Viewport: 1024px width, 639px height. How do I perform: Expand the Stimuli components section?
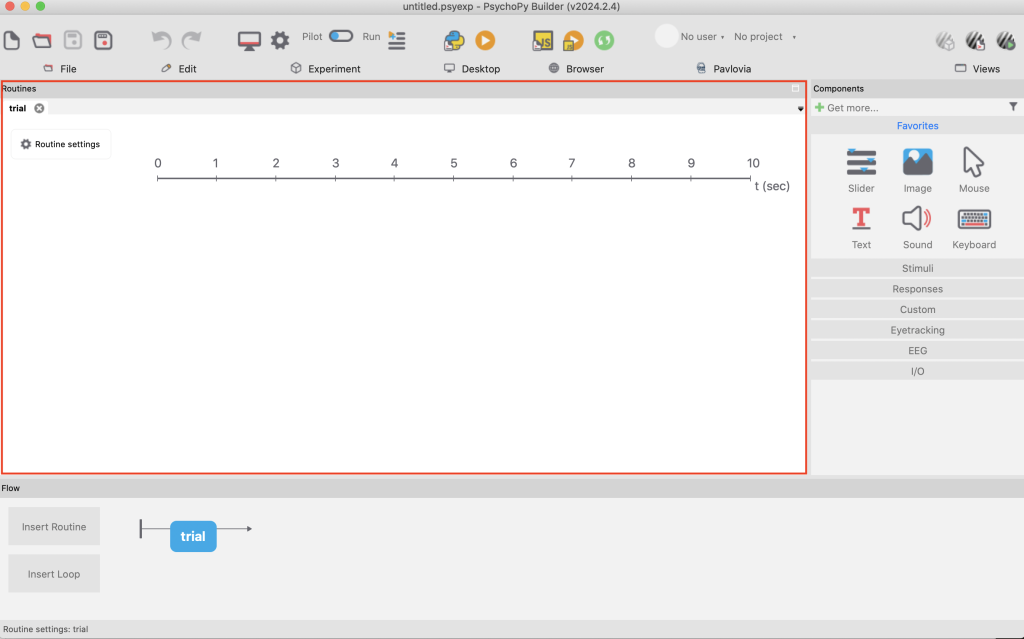pos(917,268)
